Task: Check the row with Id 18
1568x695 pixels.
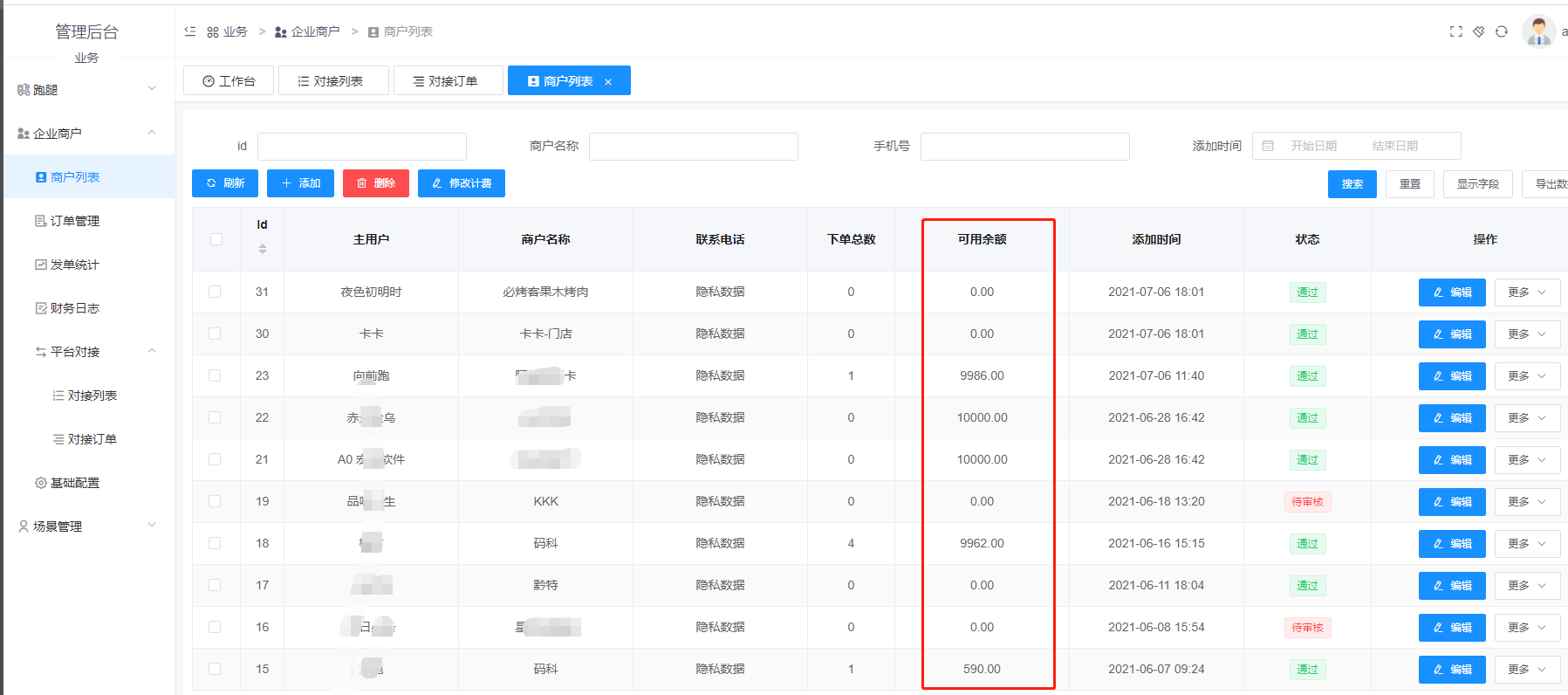Action: (x=215, y=543)
